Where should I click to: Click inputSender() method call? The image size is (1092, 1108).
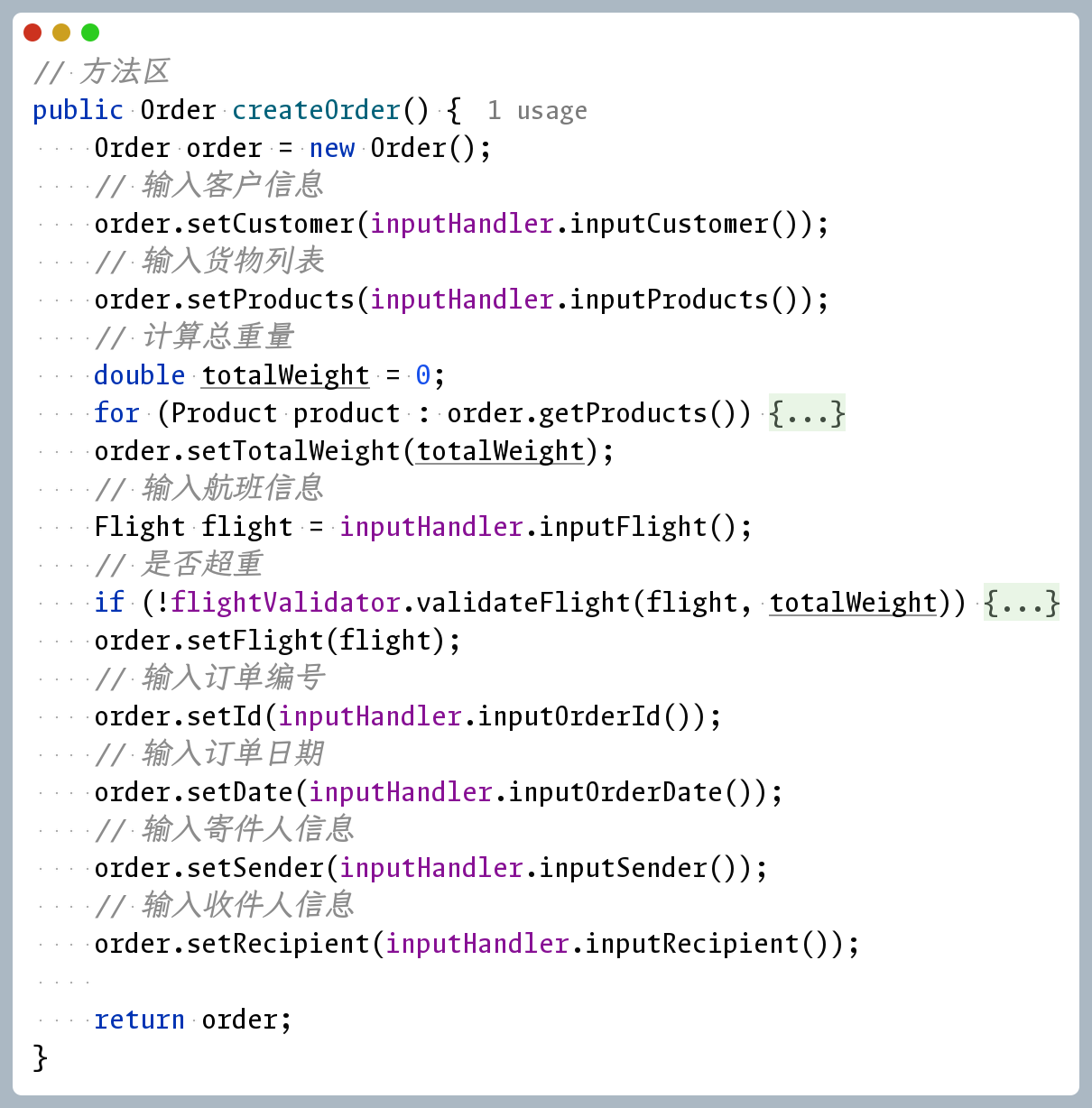coord(645,868)
